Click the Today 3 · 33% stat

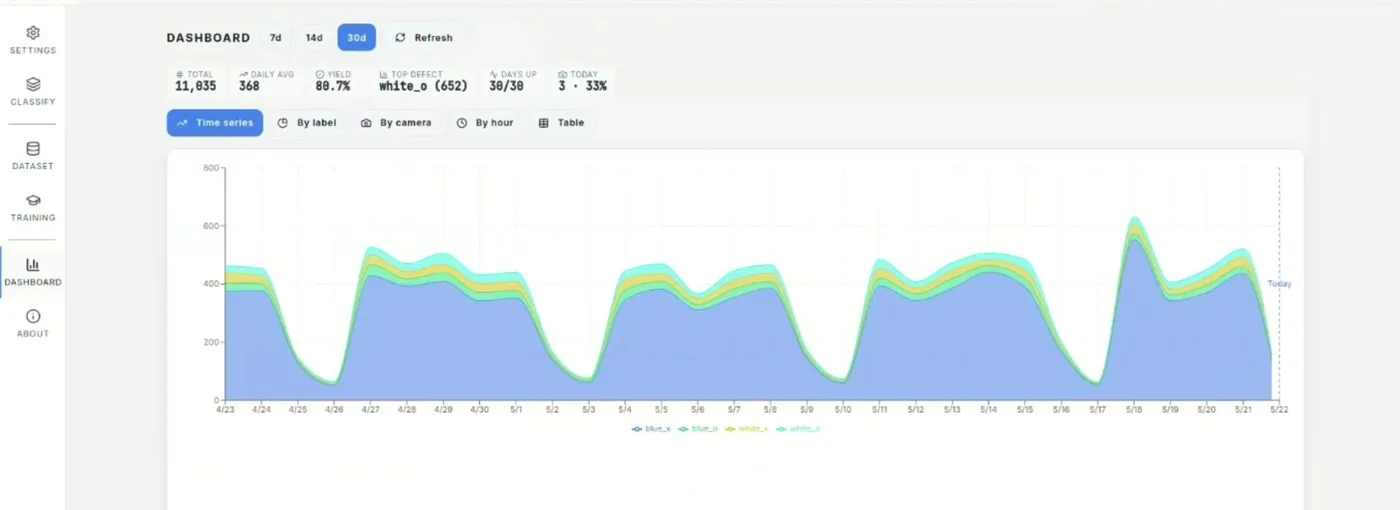coord(582,81)
